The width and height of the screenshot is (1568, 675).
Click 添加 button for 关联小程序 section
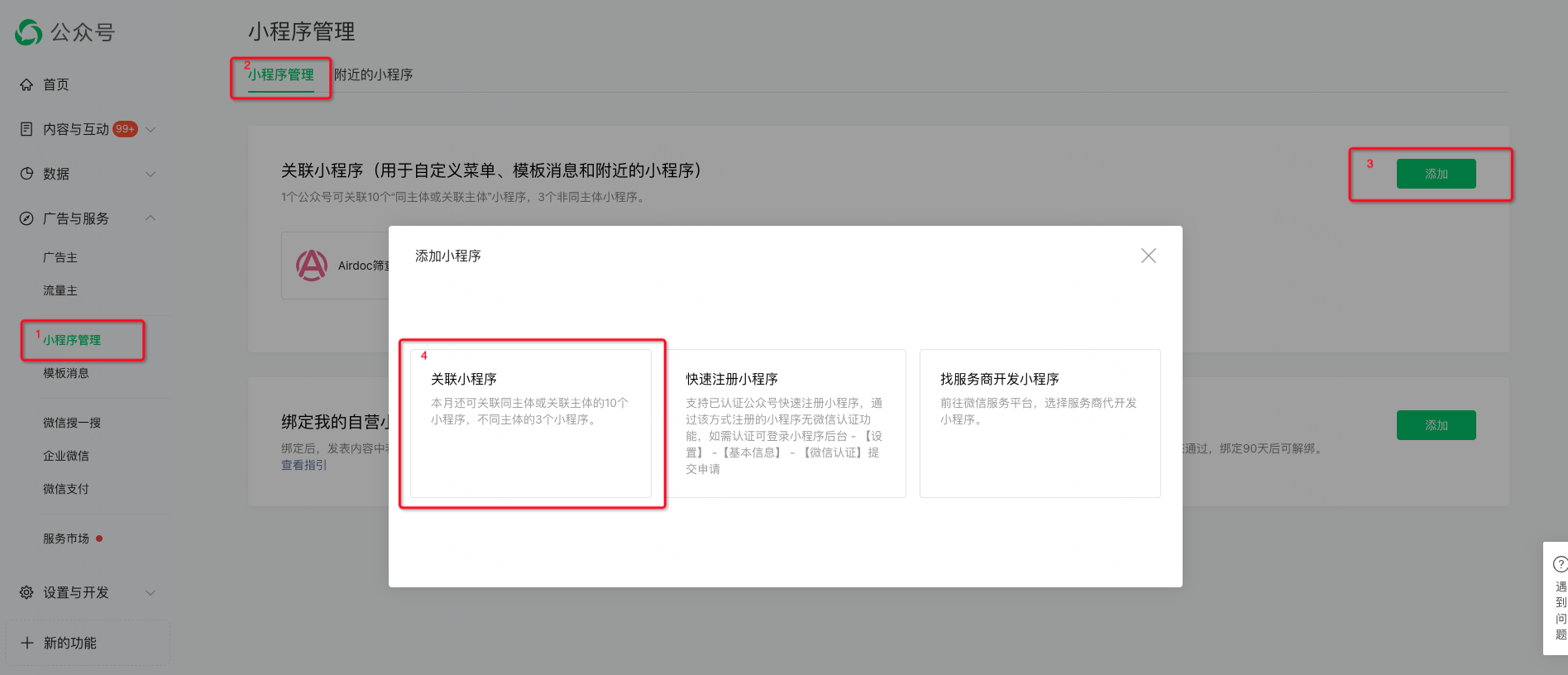point(1436,174)
